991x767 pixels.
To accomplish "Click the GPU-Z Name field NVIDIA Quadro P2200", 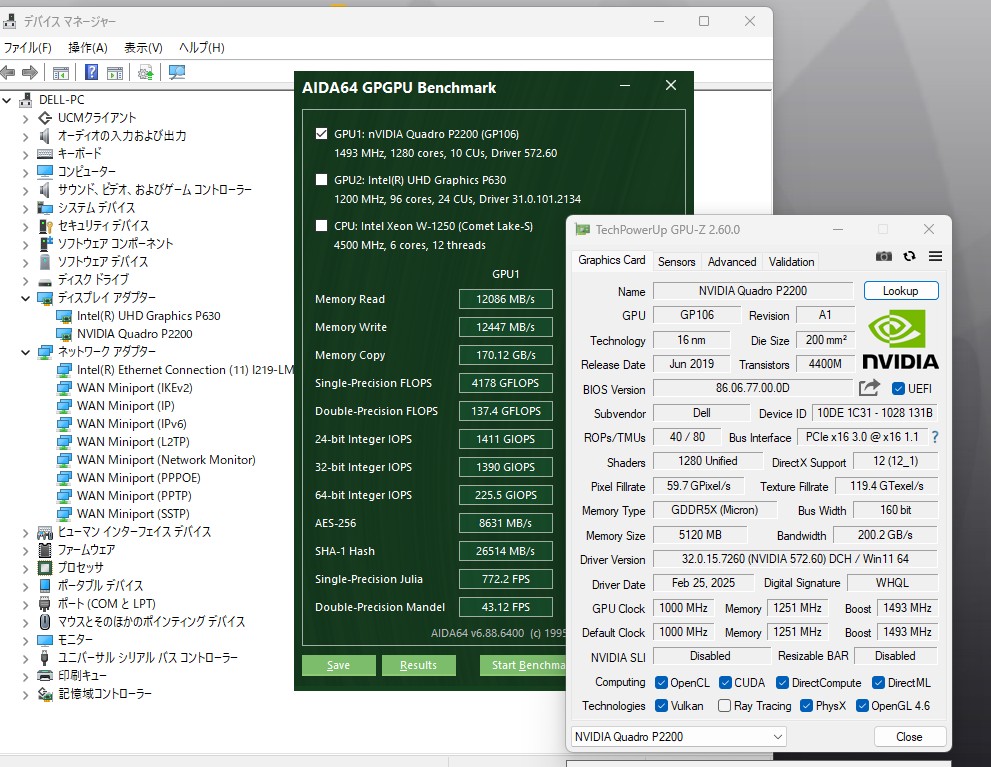I will (753, 291).
